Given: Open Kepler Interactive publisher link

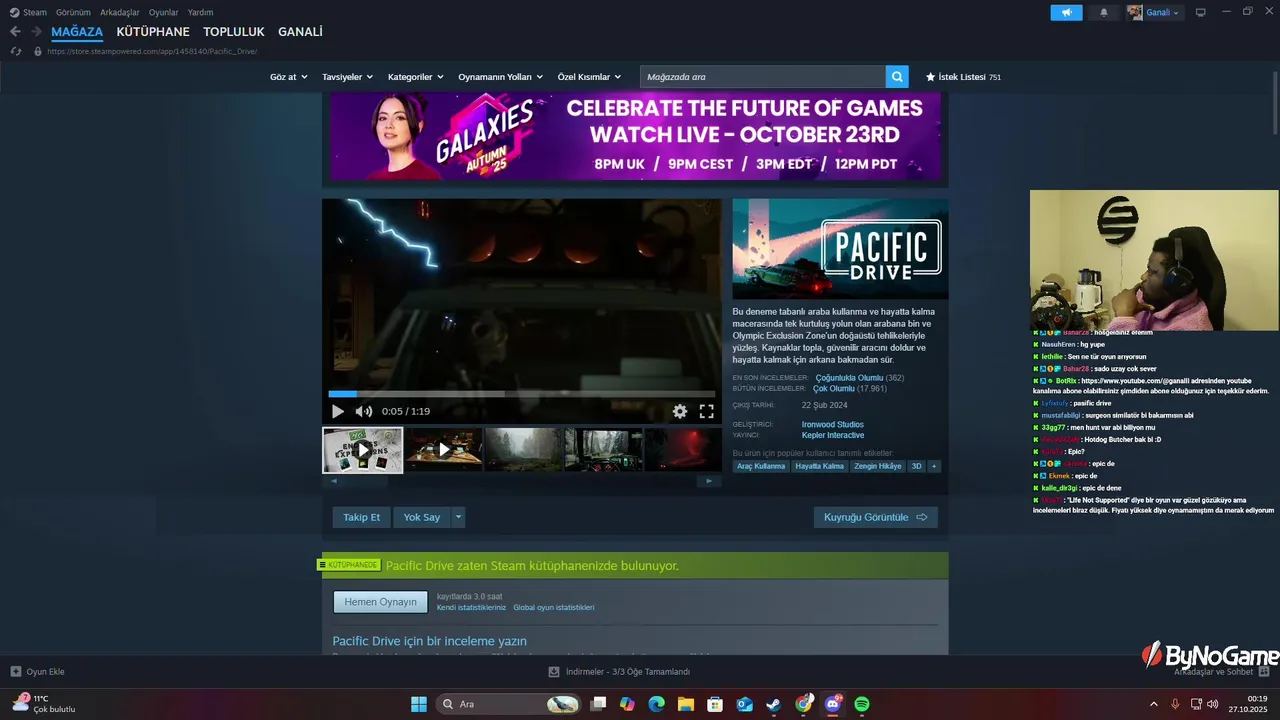Looking at the screenshot, I should click(833, 436).
